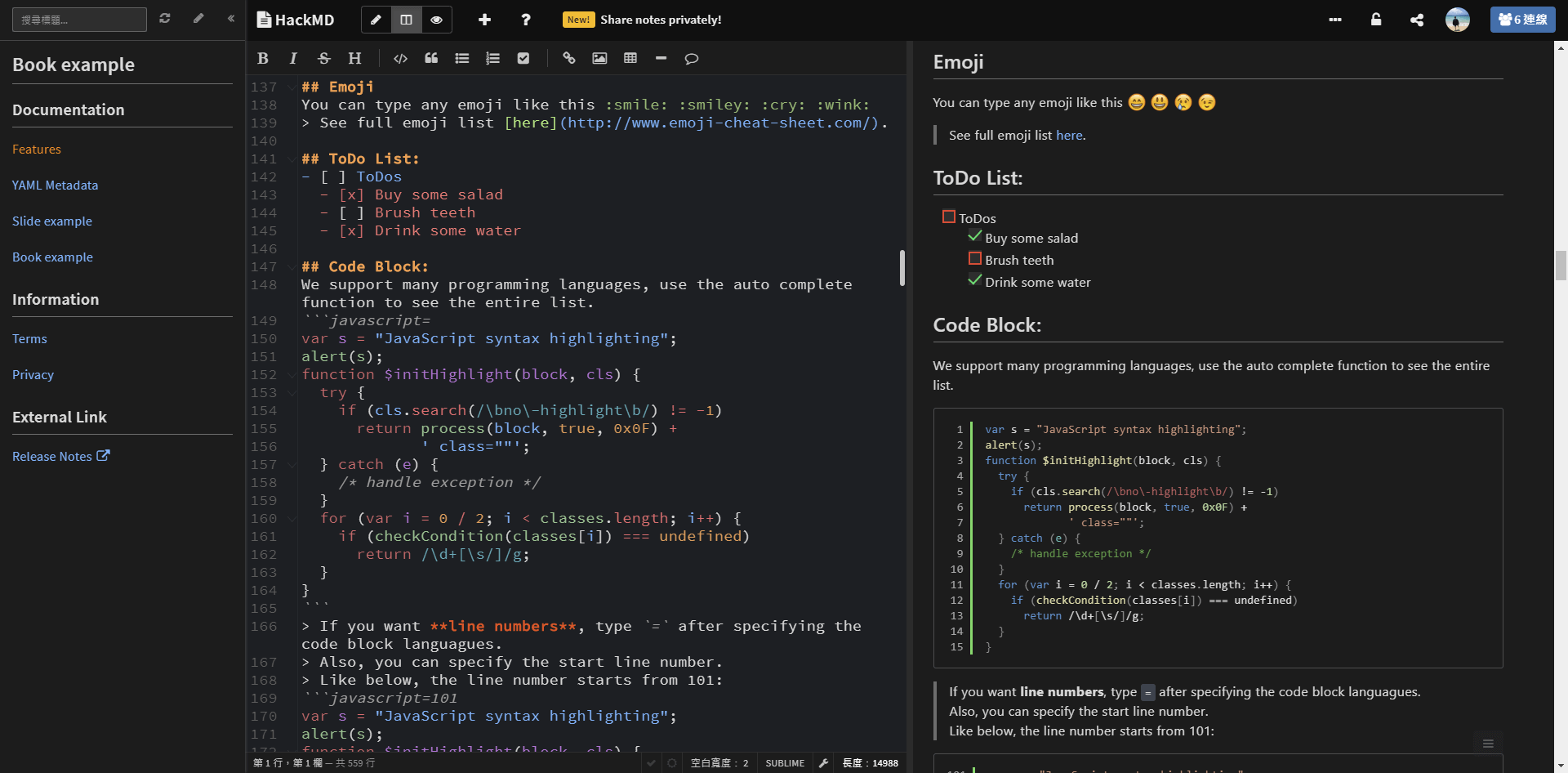Open Release Notes external link
Image resolution: width=1568 pixels, height=773 pixels.
pyautogui.click(x=61, y=457)
